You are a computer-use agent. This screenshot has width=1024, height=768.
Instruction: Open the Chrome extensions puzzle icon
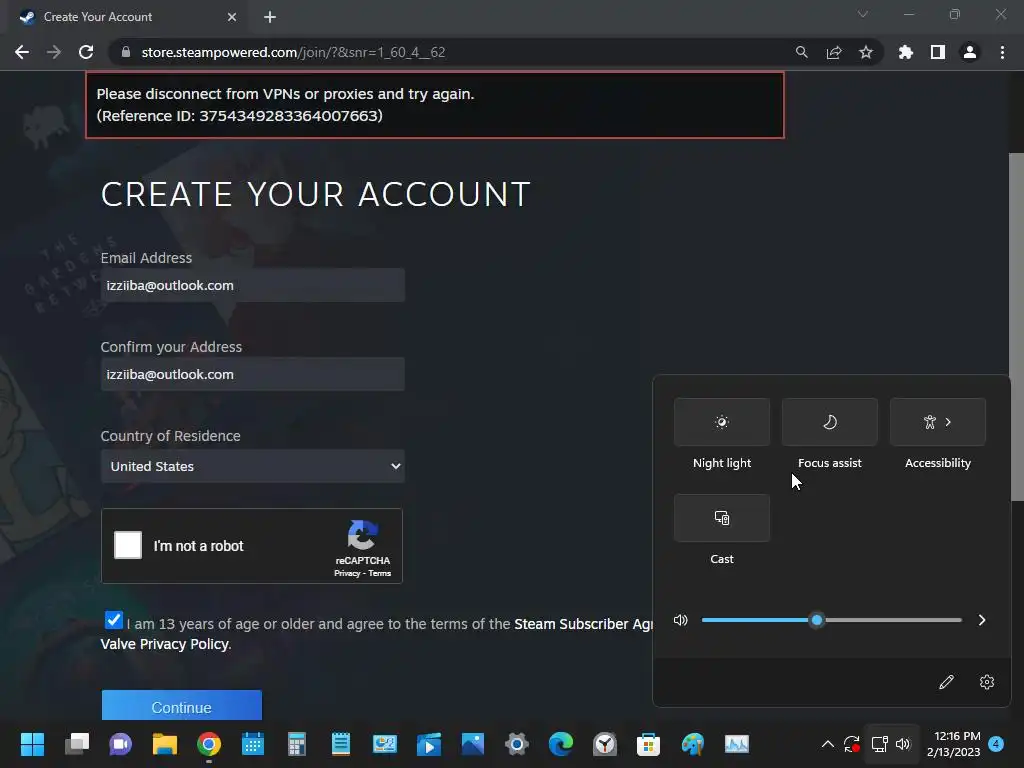coord(906,52)
